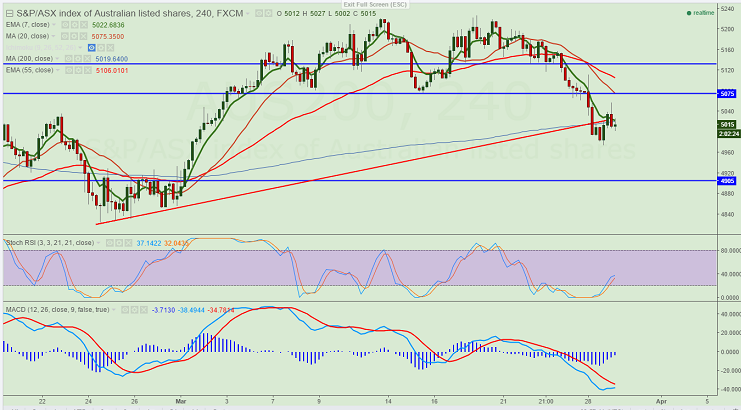Click the MA (20, close) legend label
Viewport: 741px width, 410px height.
click(x=27, y=36)
